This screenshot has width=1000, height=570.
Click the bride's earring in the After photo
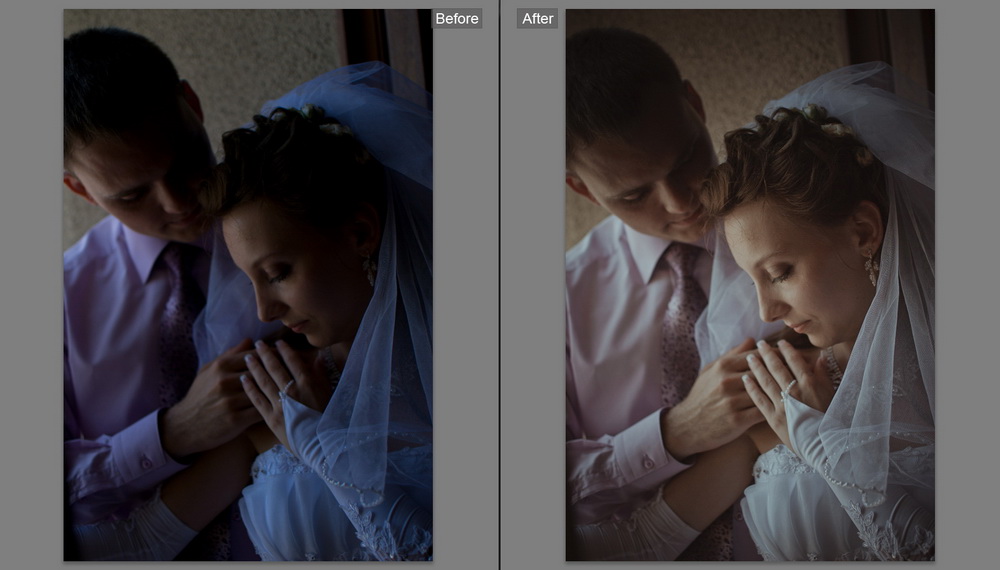871,266
